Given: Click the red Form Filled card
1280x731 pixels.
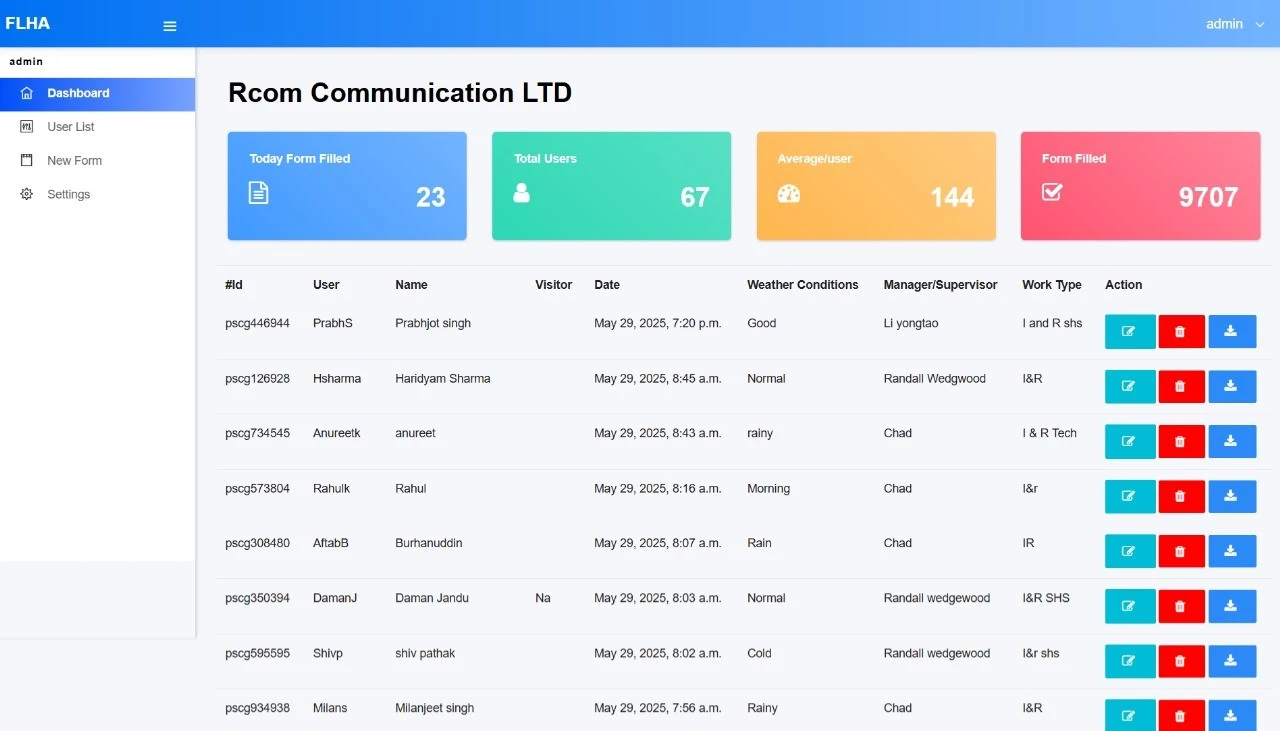Looking at the screenshot, I should 1140,186.
